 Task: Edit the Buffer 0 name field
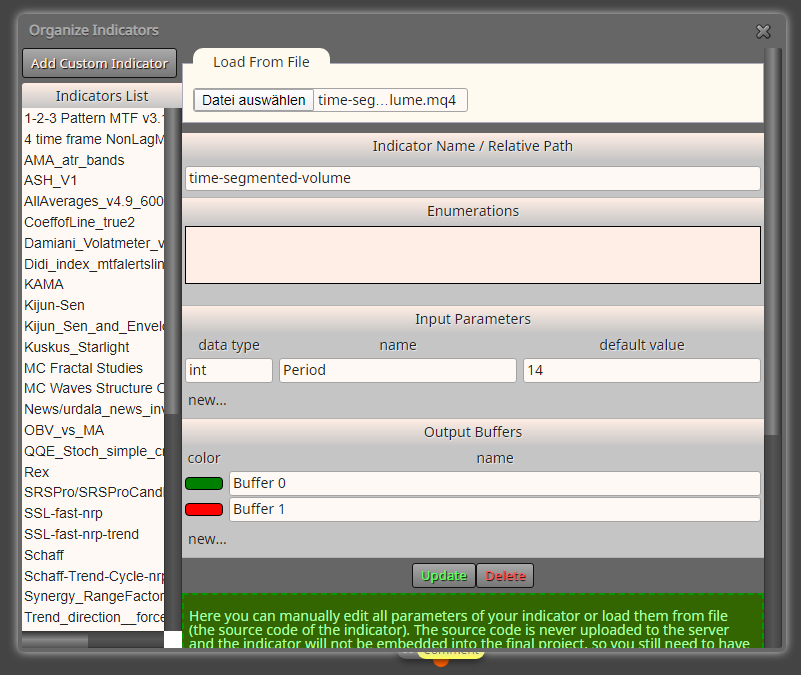494,483
